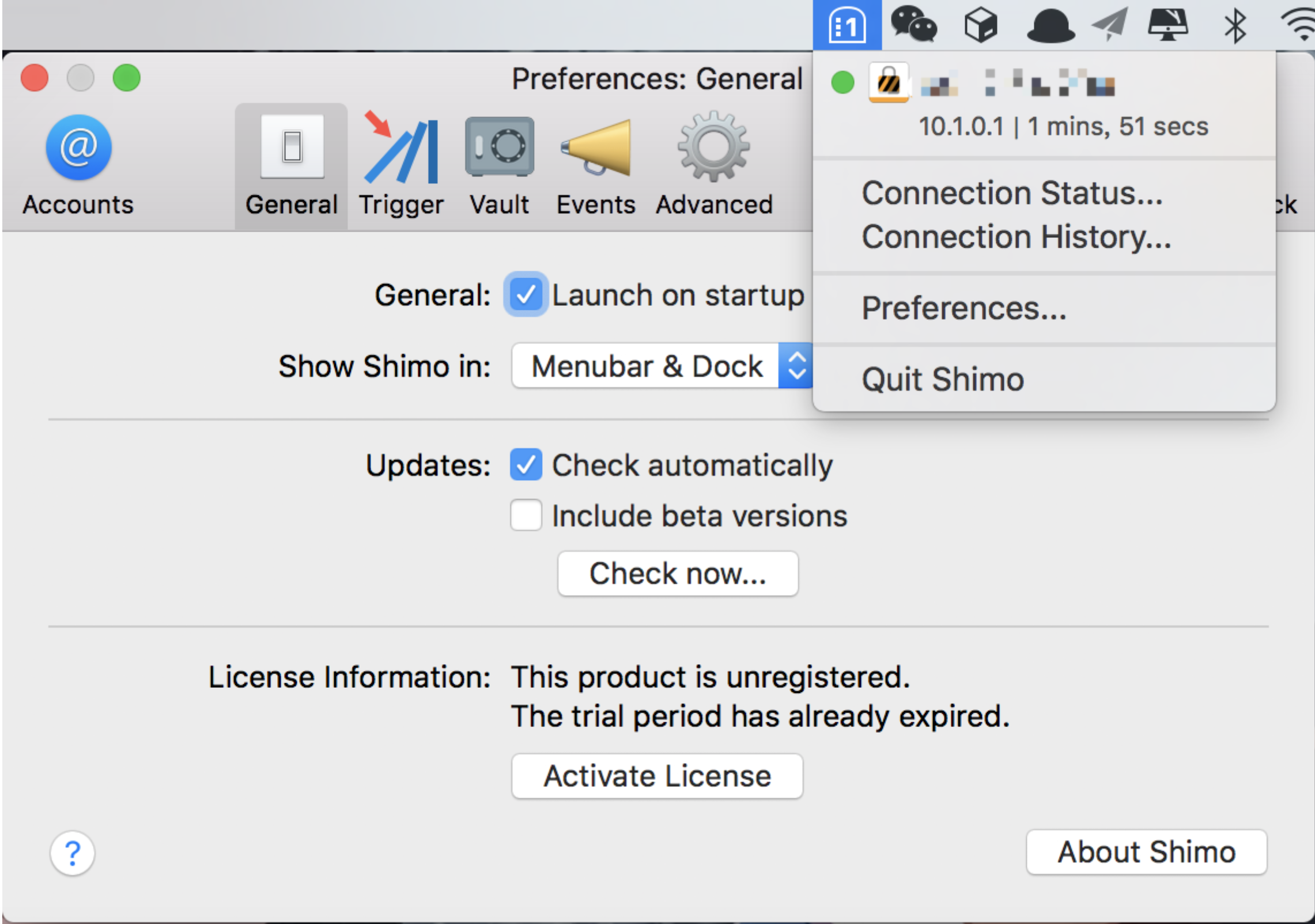Click the paper plane menu bar icon
The width and height of the screenshot is (1315, 924).
coord(1110,25)
